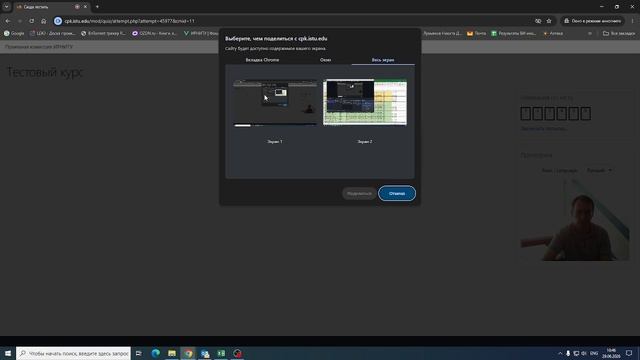The height and width of the screenshot is (360, 640).
Task: Click the Поделиться button in share dialog
Action: pyautogui.click(x=359, y=193)
